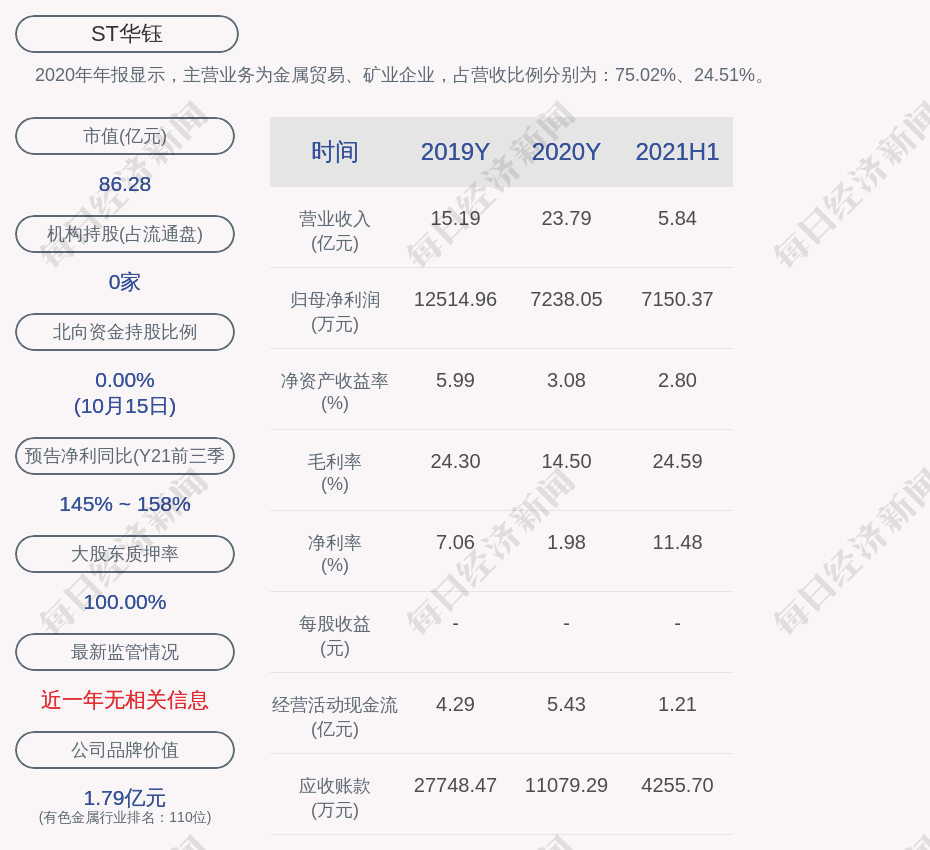Select the 1.79亿元 brand value
This screenshot has width=930, height=850.
pyautogui.click(x=125, y=798)
